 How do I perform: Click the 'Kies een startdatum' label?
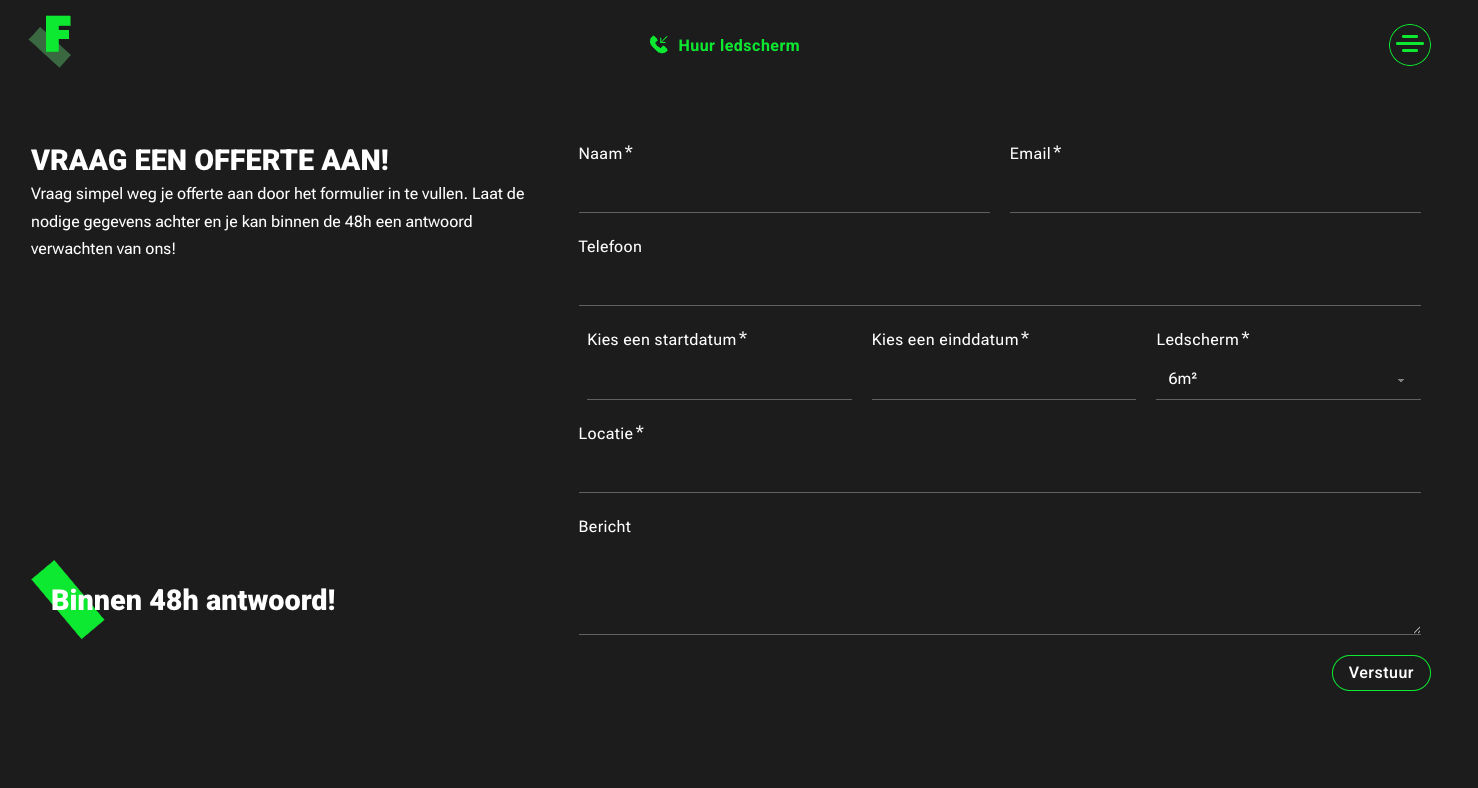pyautogui.click(x=662, y=340)
